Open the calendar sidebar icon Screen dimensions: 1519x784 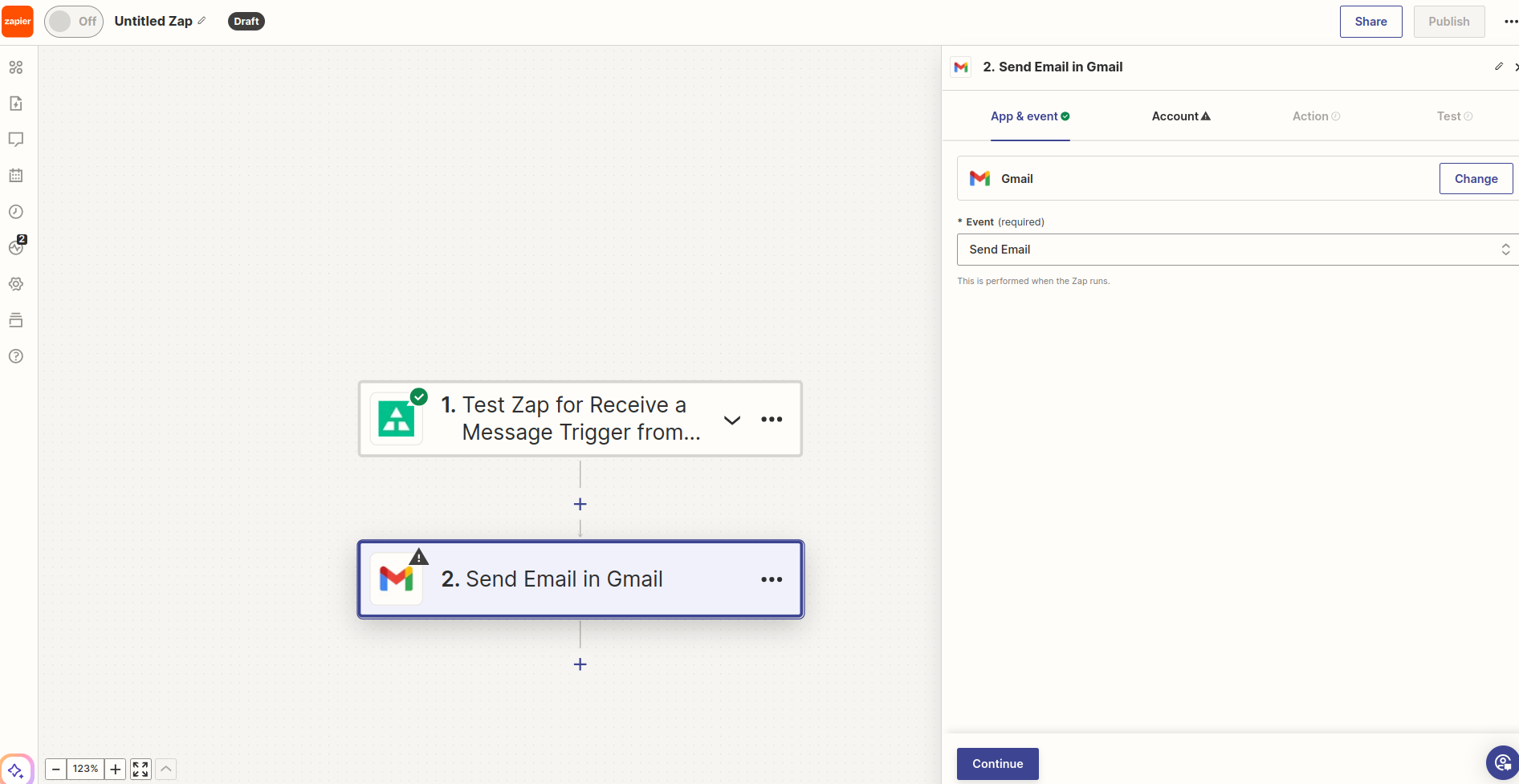tap(16, 176)
